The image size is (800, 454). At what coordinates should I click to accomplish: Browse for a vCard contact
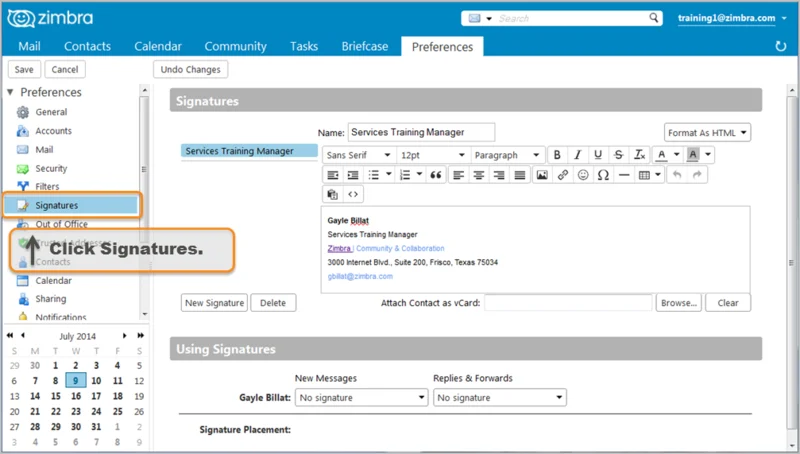679,302
